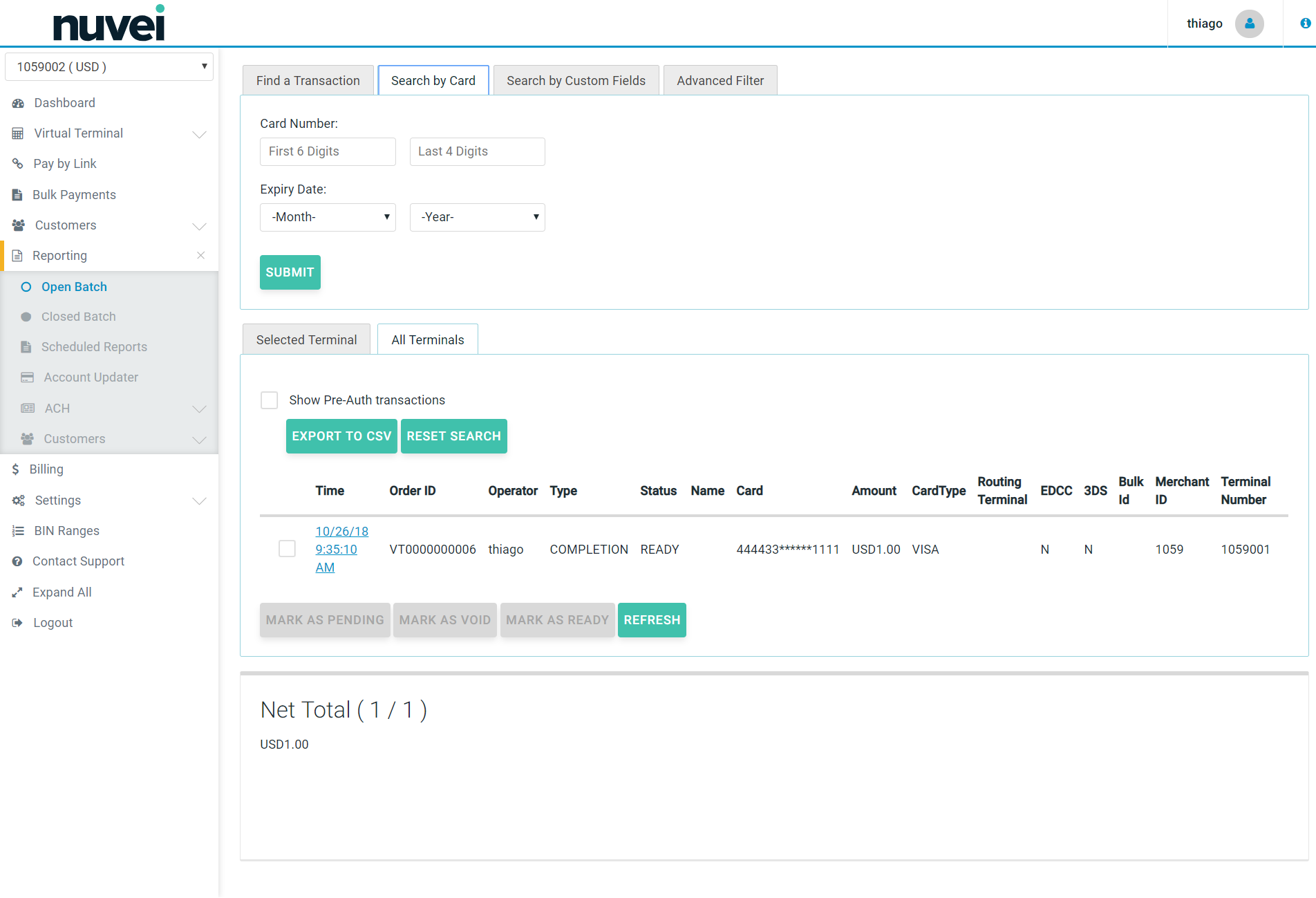Open the terminal 1059002 (USD) dropdown

coord(109,67)
